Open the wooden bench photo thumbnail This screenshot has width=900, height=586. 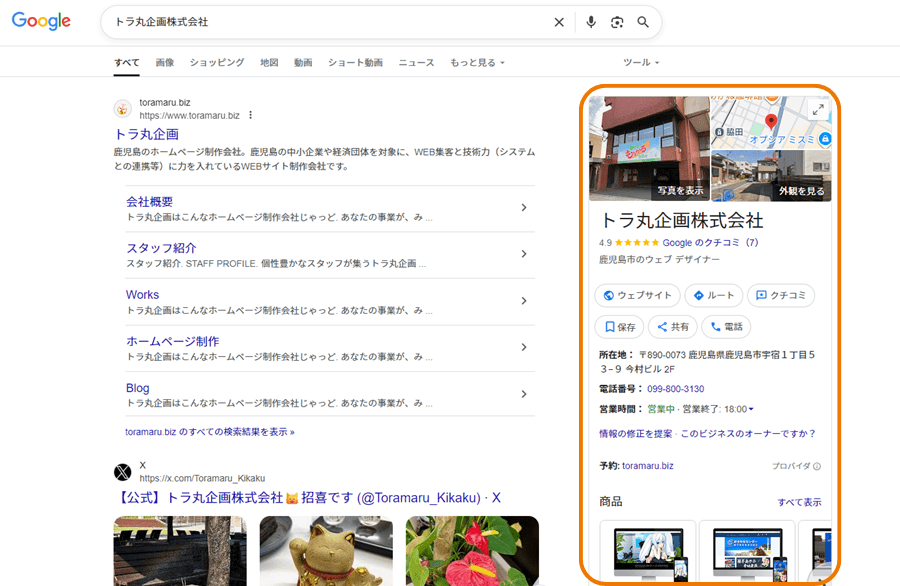point(180,550)
